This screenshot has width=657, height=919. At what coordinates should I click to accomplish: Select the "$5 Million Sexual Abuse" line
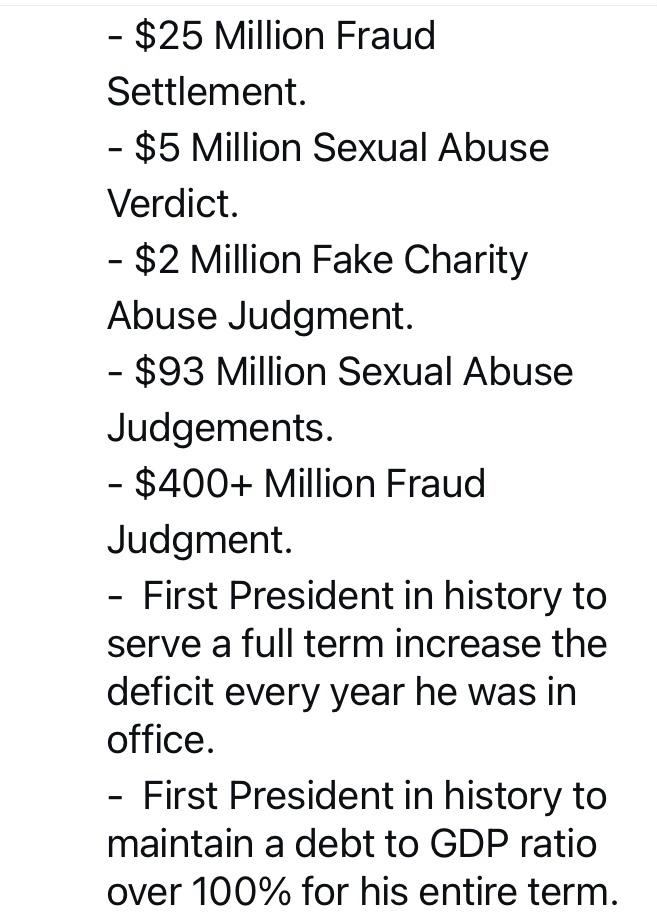328,148
